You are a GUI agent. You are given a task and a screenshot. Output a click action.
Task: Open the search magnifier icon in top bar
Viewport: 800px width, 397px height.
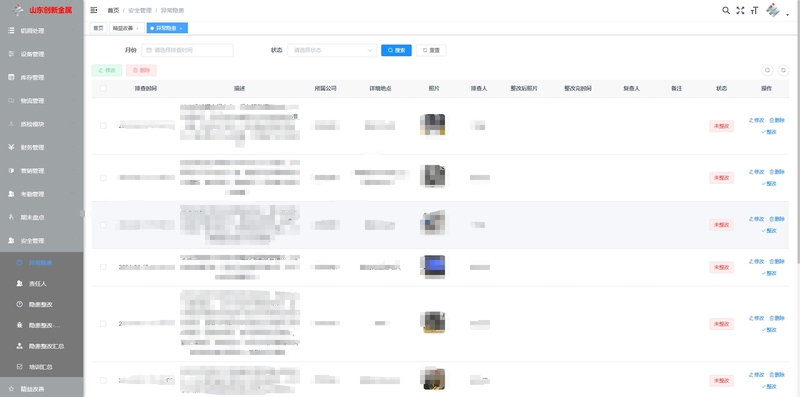pyautogui.click(x=726, y=10)
